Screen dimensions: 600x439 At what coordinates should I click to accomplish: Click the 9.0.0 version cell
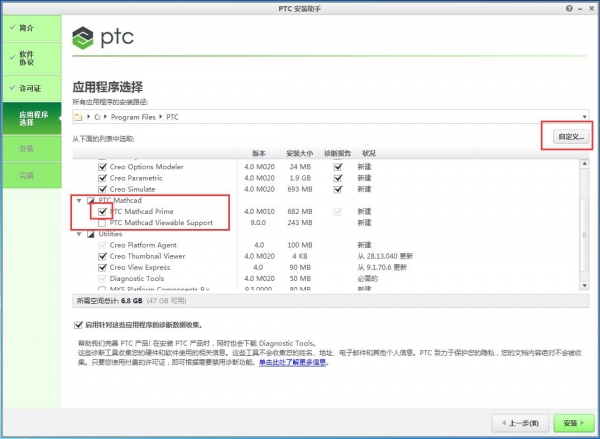258,223
